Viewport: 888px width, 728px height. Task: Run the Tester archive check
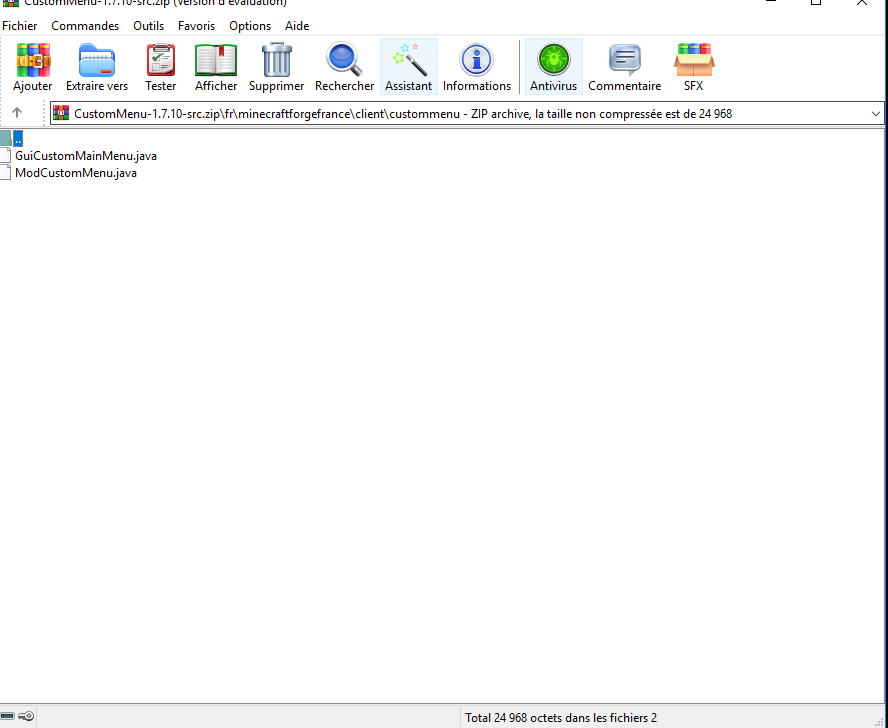[160, 61]
